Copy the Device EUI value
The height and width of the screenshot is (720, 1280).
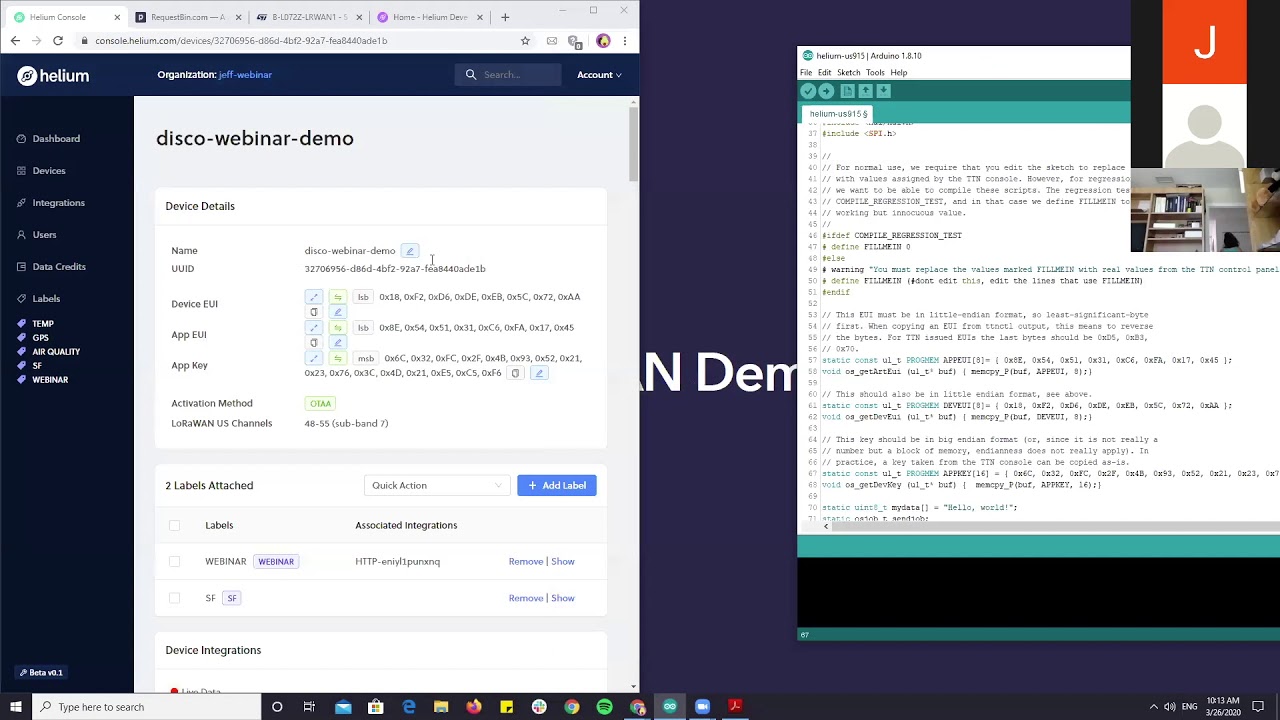pos(314,312)
